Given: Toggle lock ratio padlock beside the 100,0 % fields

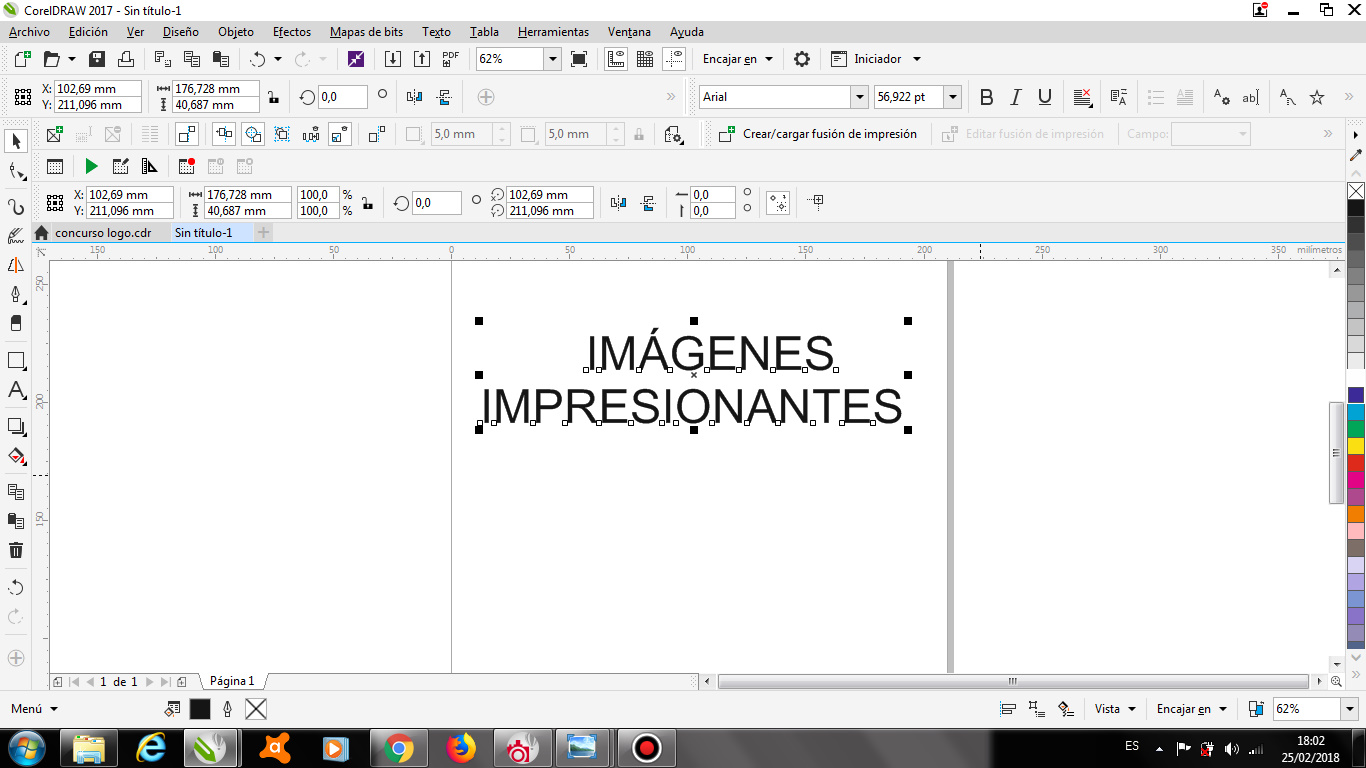Looking at the screenshot, I should pyautogui.click(x=368, y=203).
